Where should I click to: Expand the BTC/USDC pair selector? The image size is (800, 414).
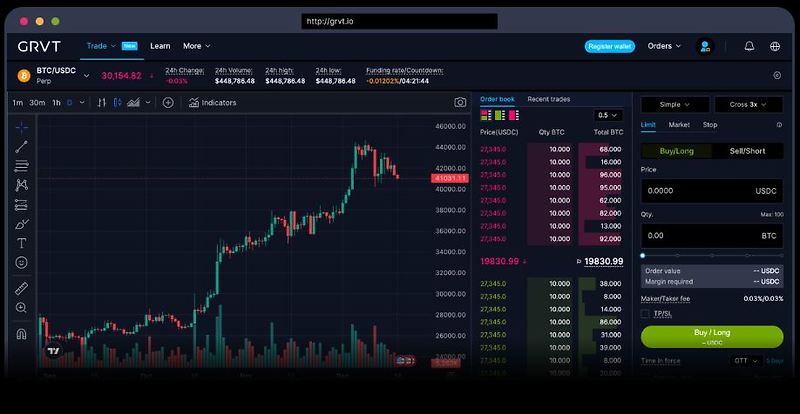click(86, 76)
